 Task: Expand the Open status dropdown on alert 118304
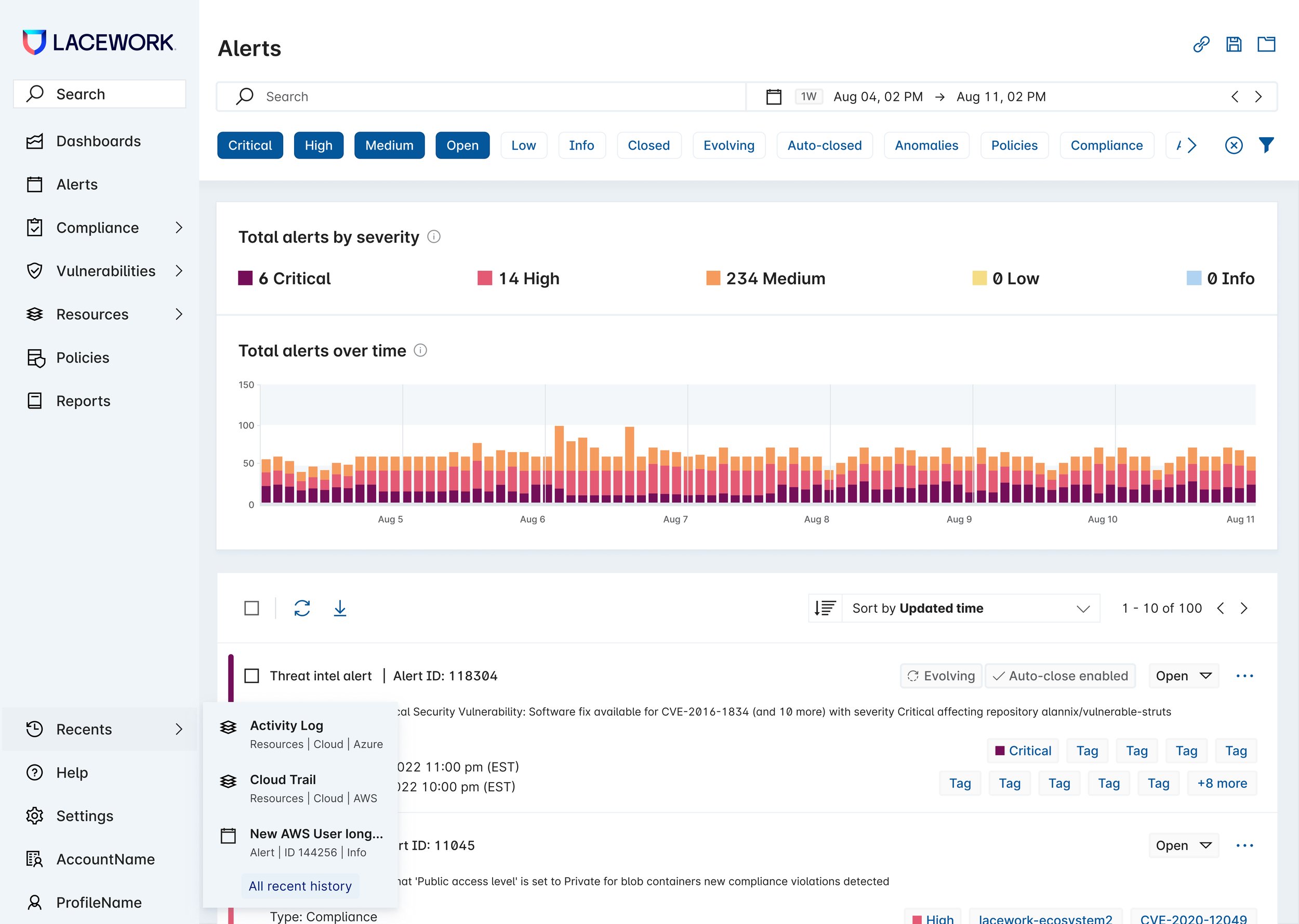pos(1183,676)
